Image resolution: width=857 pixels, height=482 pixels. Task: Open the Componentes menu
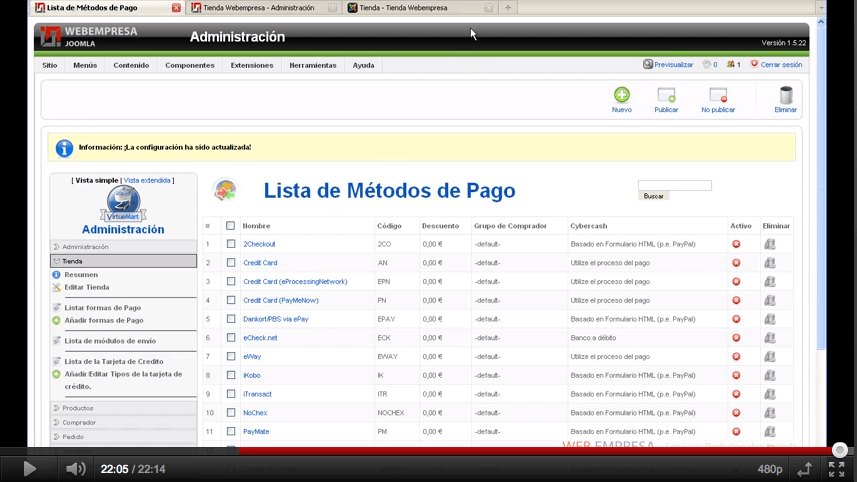pos(190,65)
